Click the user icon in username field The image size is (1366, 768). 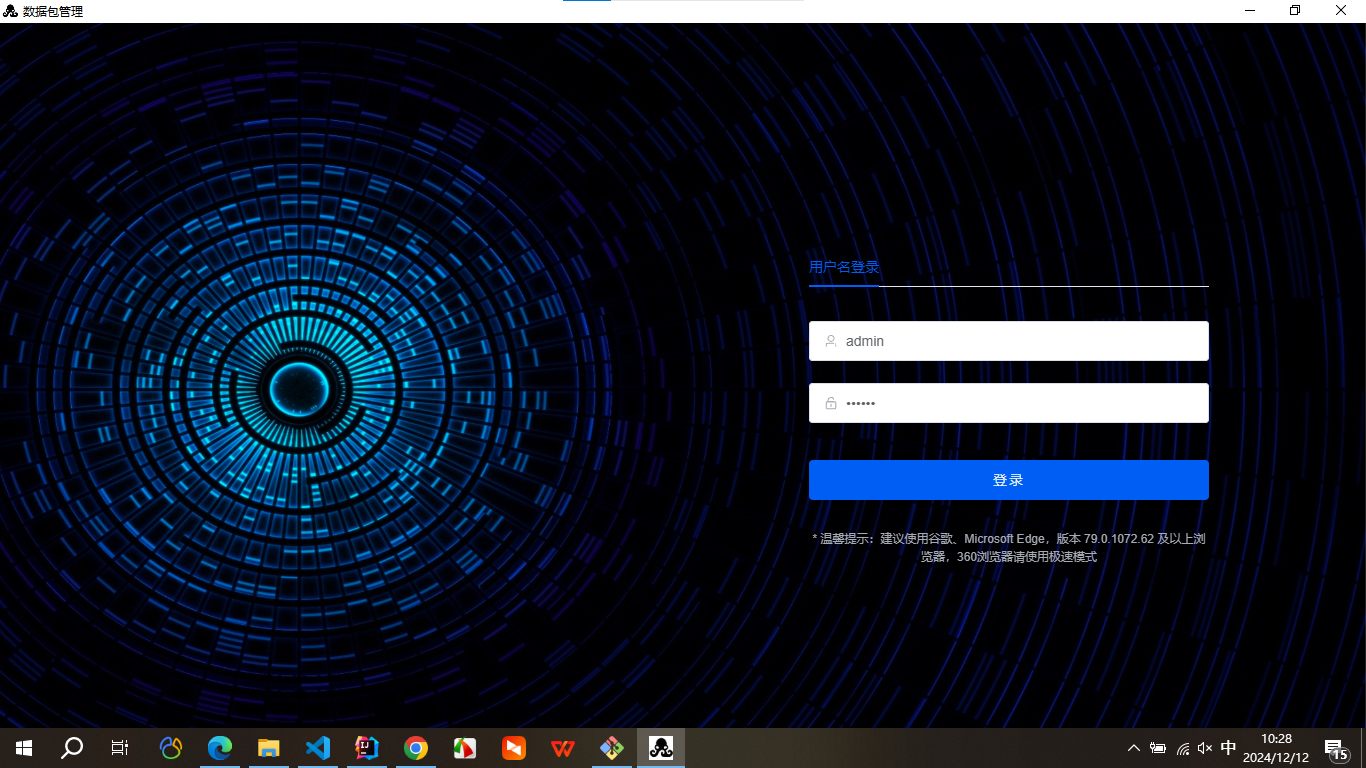(x=831, y=341)
